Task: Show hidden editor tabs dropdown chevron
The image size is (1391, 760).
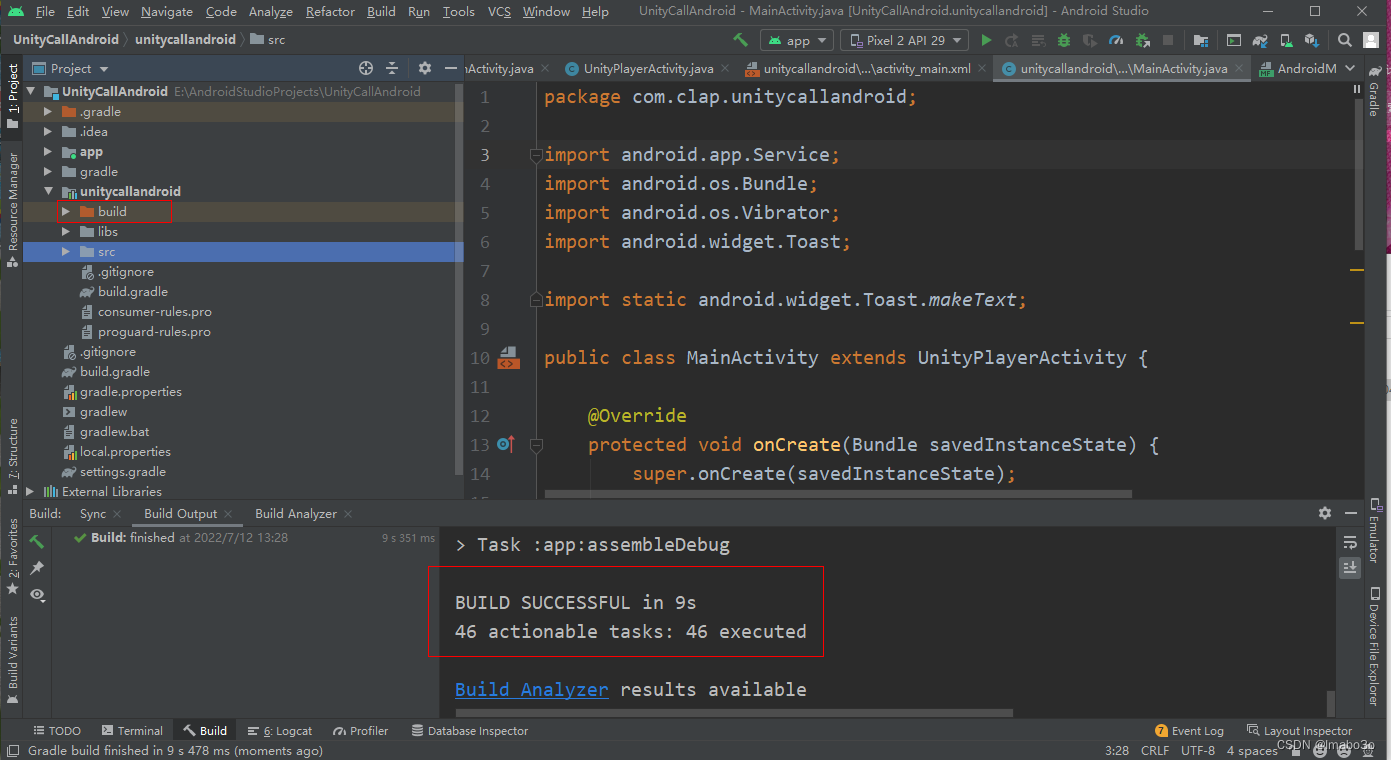Action: pyautogui.click(x=1350, y=68)
